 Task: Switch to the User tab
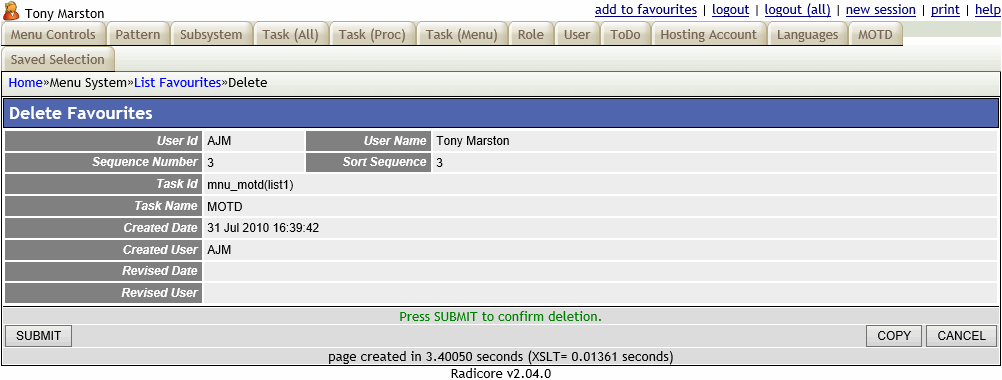577,34
